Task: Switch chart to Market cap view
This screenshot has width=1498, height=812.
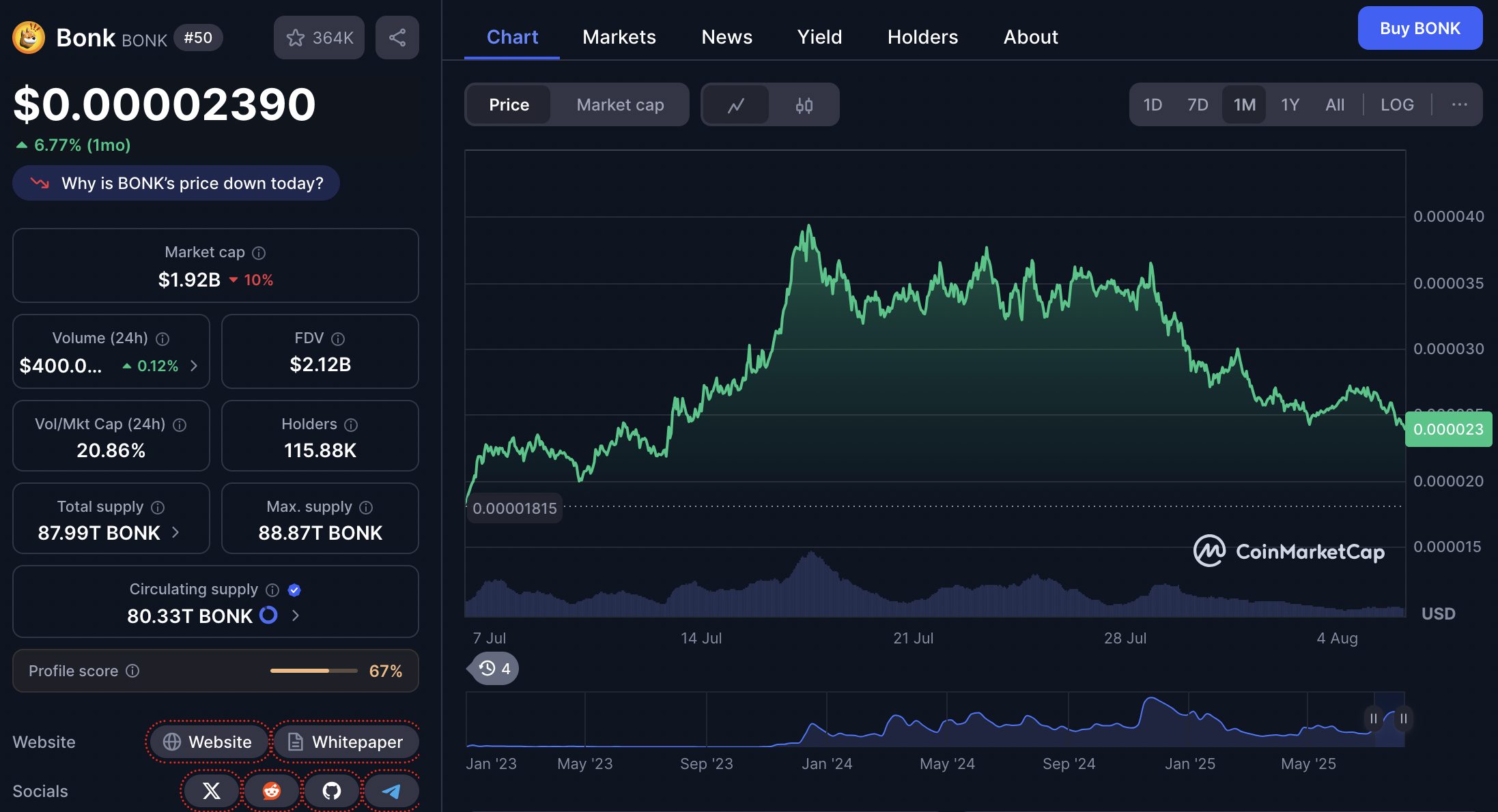Action: (619, 104)
